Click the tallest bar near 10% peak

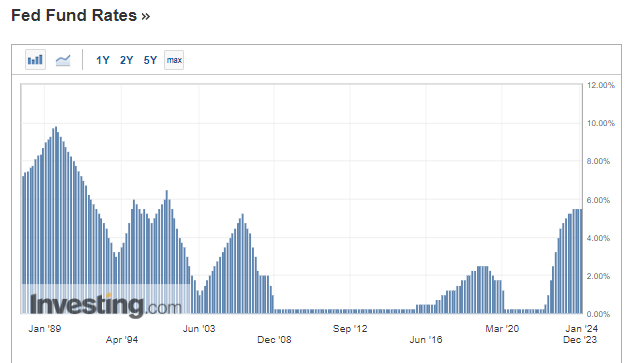click(x=56, y=220)
